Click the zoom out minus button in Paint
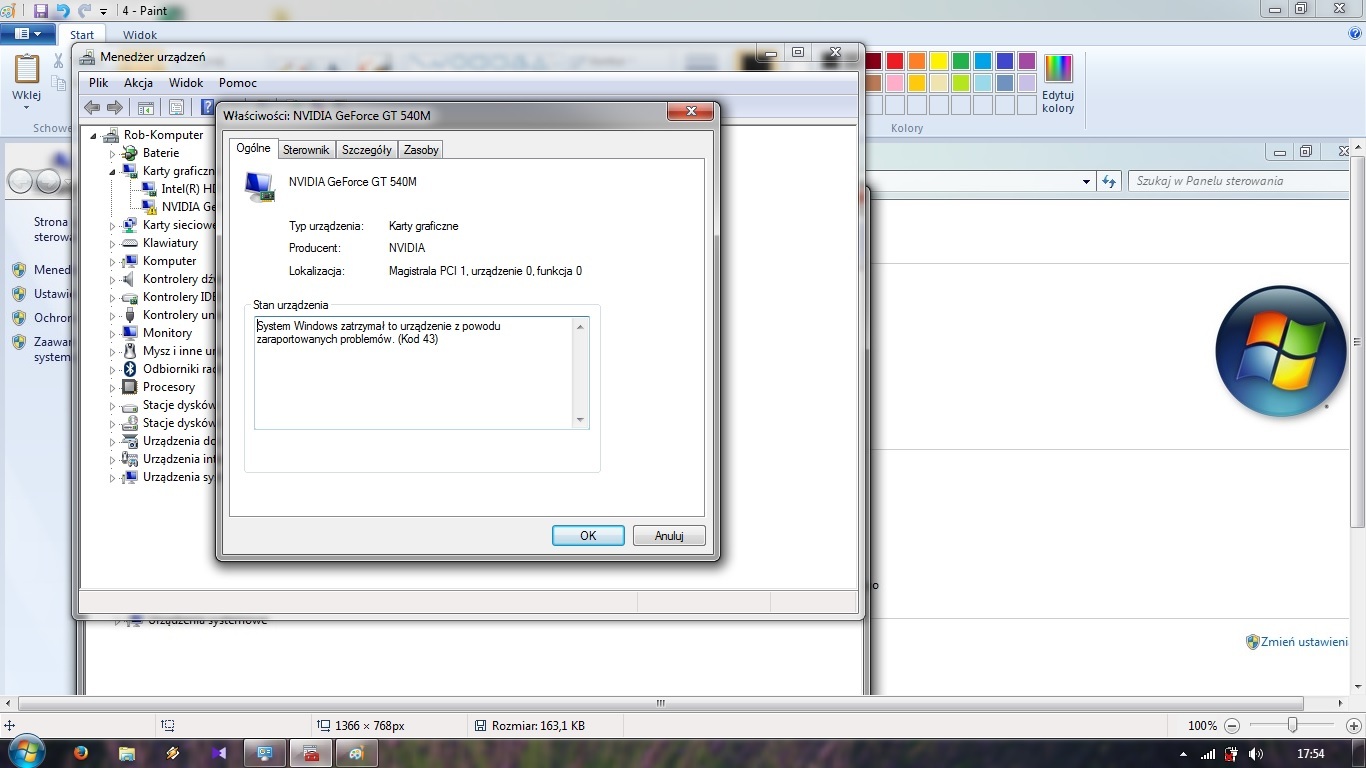 click(x=1232, y=726)
